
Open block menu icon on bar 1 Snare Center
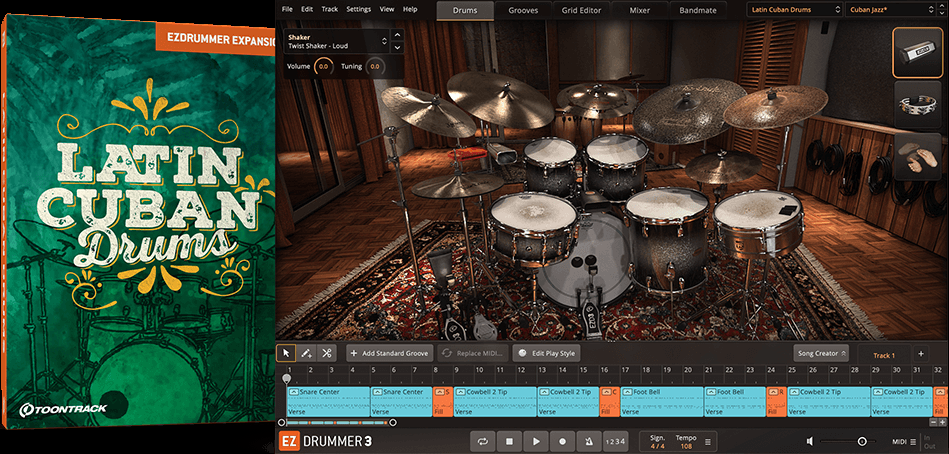(x=294, y=392)
